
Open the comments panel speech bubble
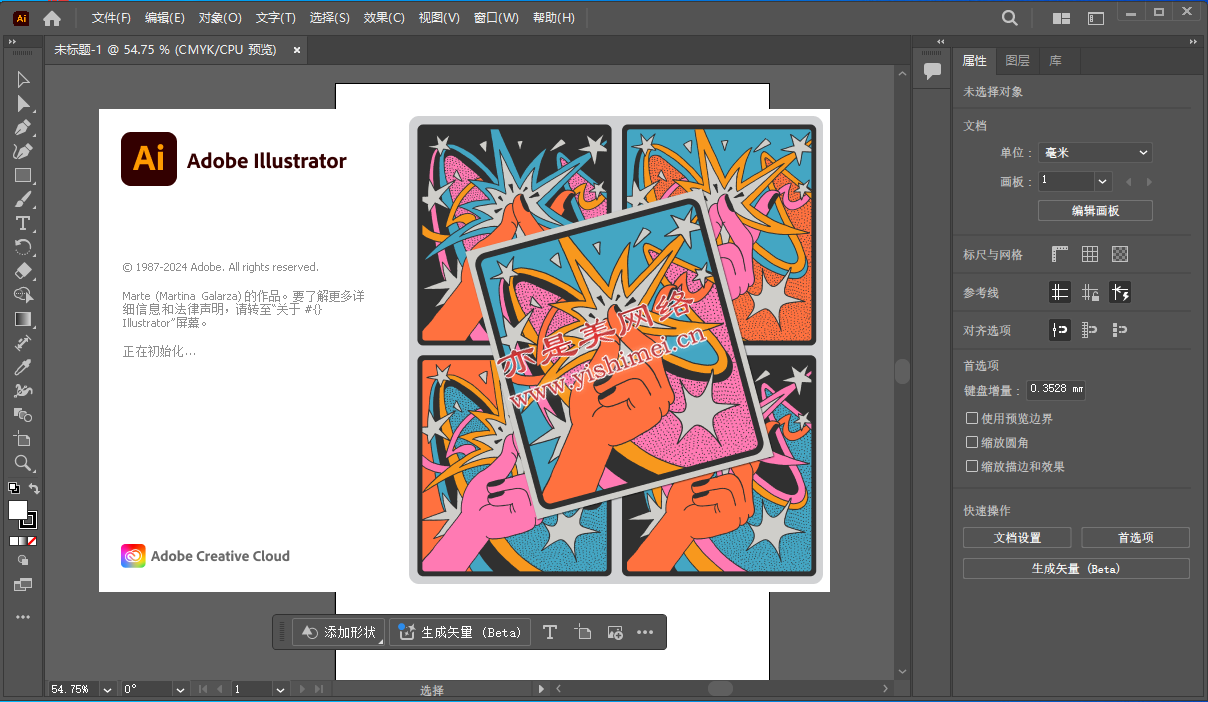tap(932, 71)
